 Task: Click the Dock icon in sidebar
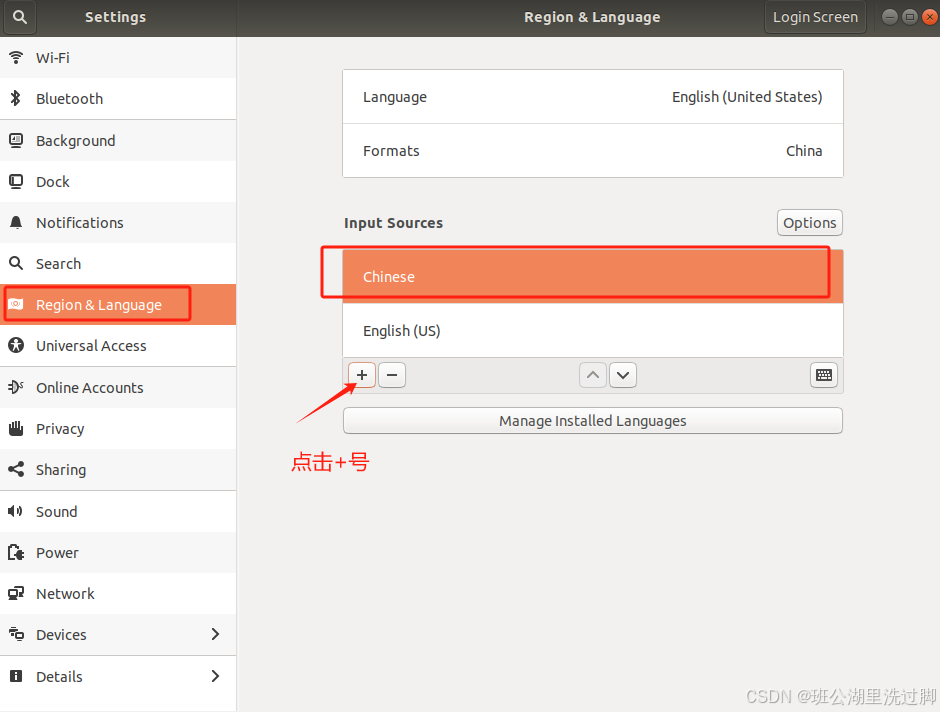pyautogui.click(x=16, y=182)
